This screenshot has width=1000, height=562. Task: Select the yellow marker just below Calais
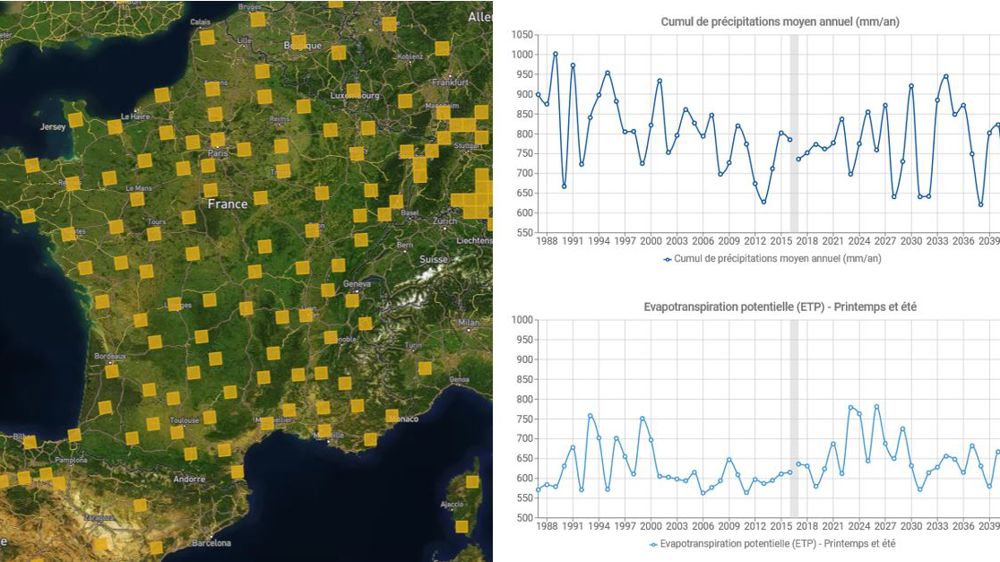click(207, 38)
